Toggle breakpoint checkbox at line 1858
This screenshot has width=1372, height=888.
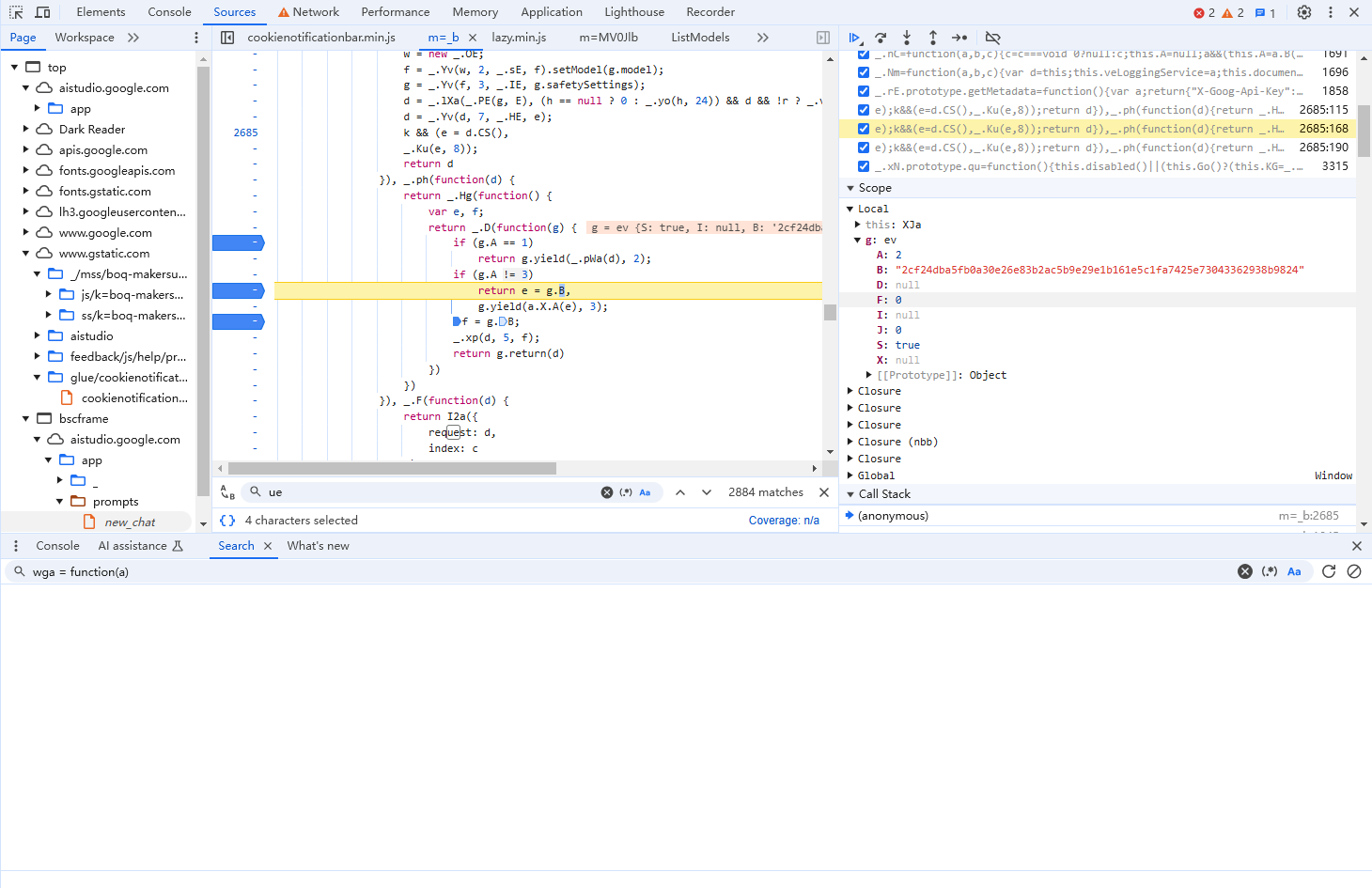(x=864, y=91)
